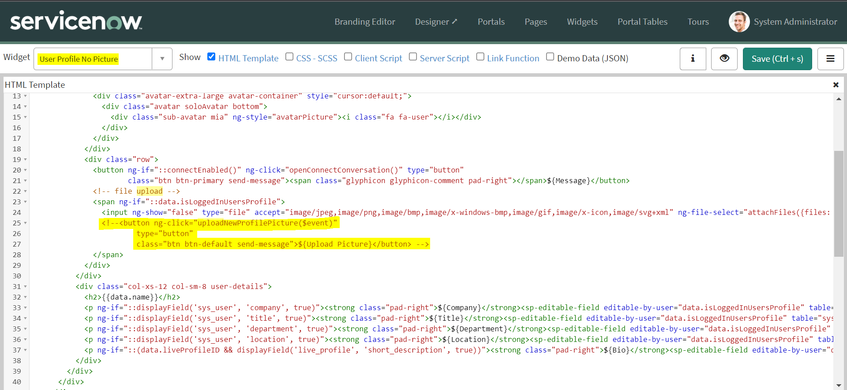Click the HTML Template label link
This screenshot has width=847, height=390.
coord(248,58)
